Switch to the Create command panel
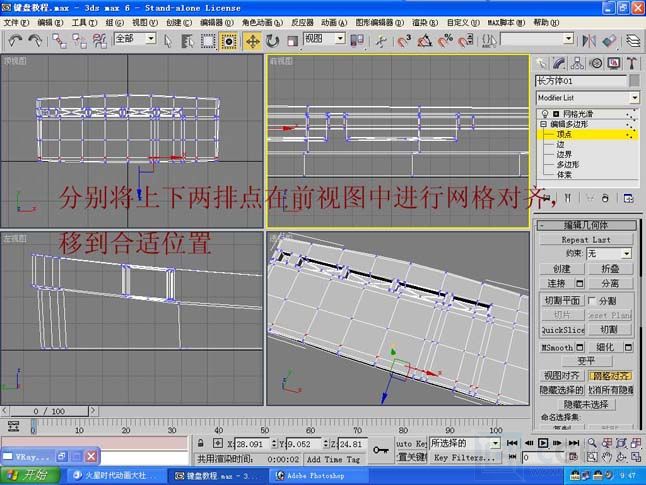 point(541,63)
